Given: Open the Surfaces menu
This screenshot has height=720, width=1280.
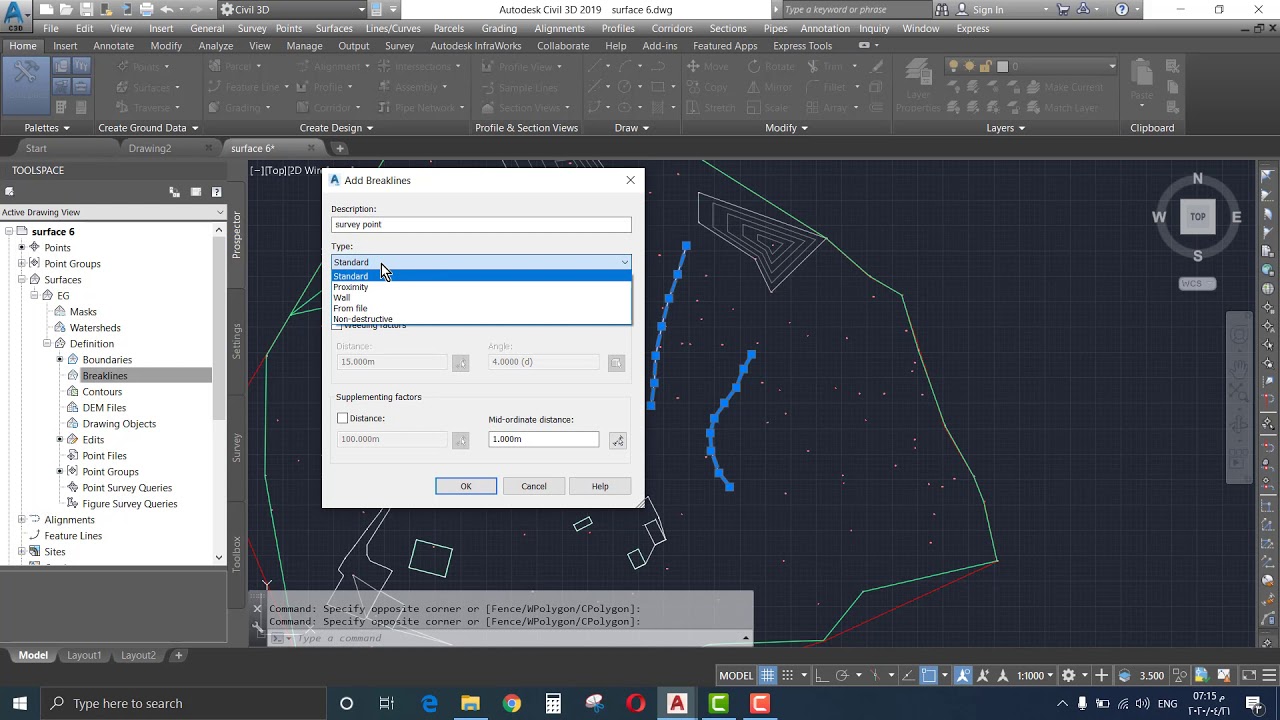Looking at the screenshot, I should tap(334, 28).
